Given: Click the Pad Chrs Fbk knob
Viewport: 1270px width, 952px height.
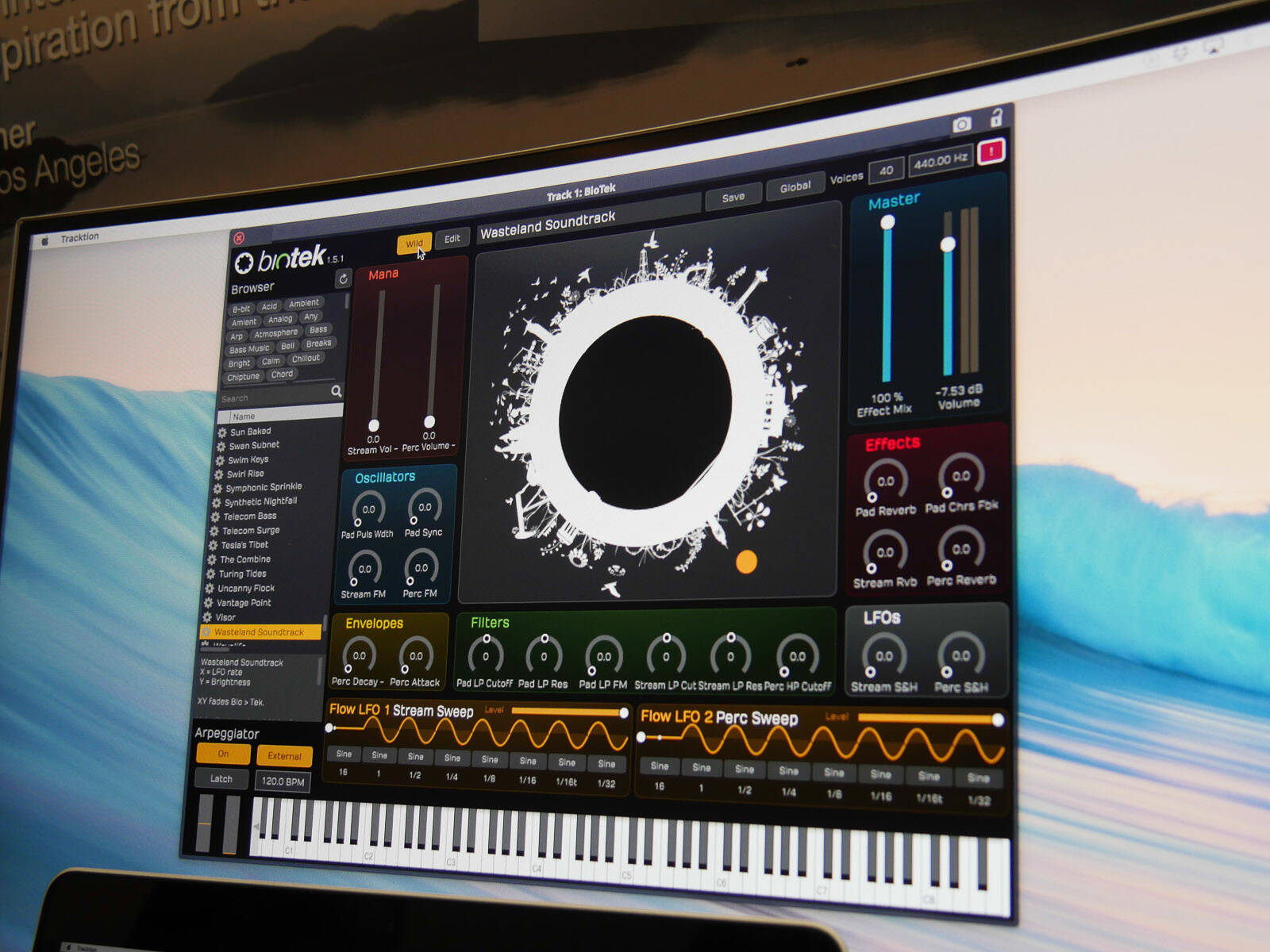Looking at the screenshot, I should coord(960,476).
